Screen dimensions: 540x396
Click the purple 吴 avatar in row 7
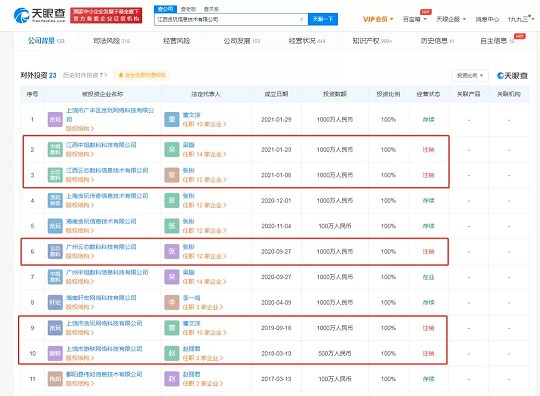click(x=172, y=277)
